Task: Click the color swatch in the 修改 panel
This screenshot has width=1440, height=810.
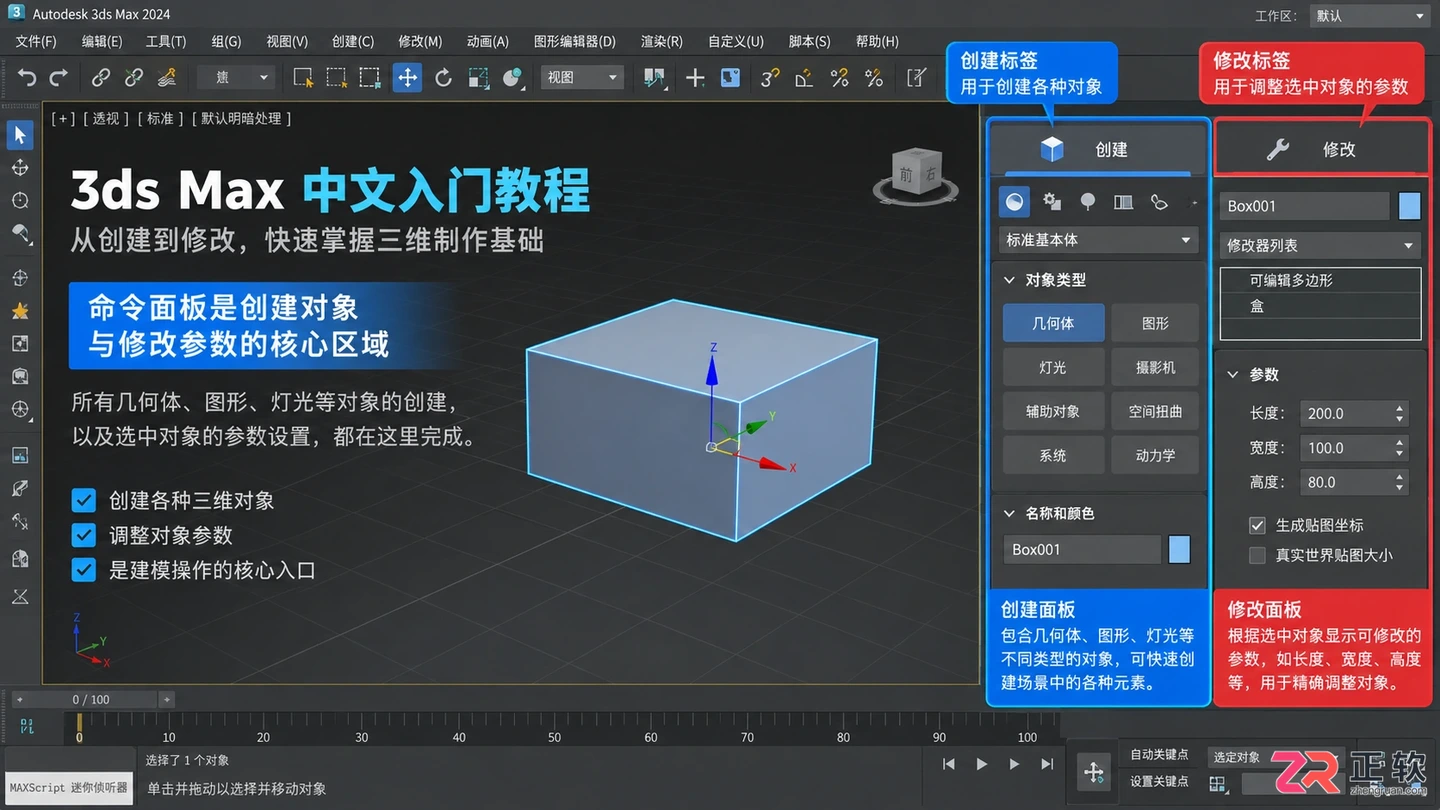Action: pos(1409,206)
